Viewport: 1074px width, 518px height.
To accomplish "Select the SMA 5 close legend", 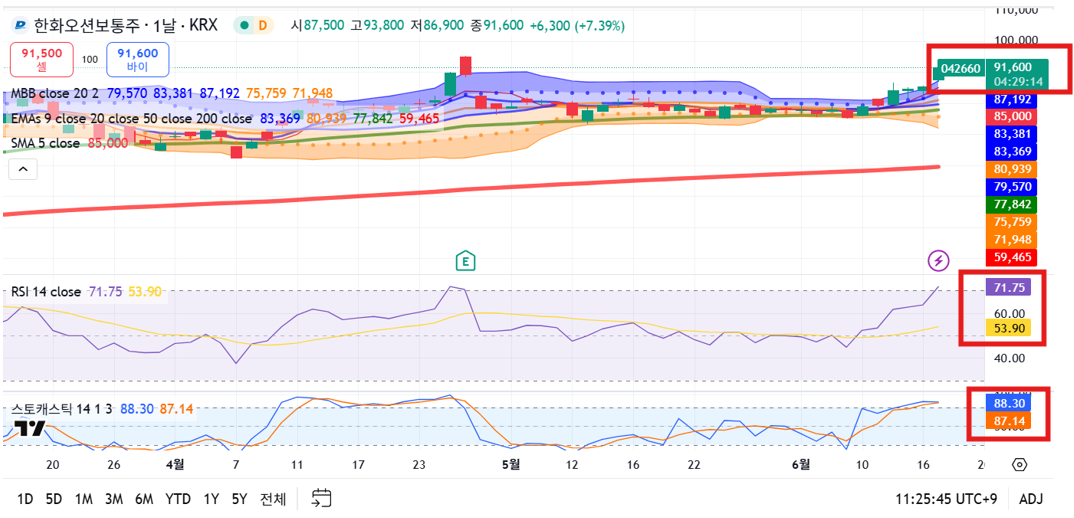I will click(45, 143).
